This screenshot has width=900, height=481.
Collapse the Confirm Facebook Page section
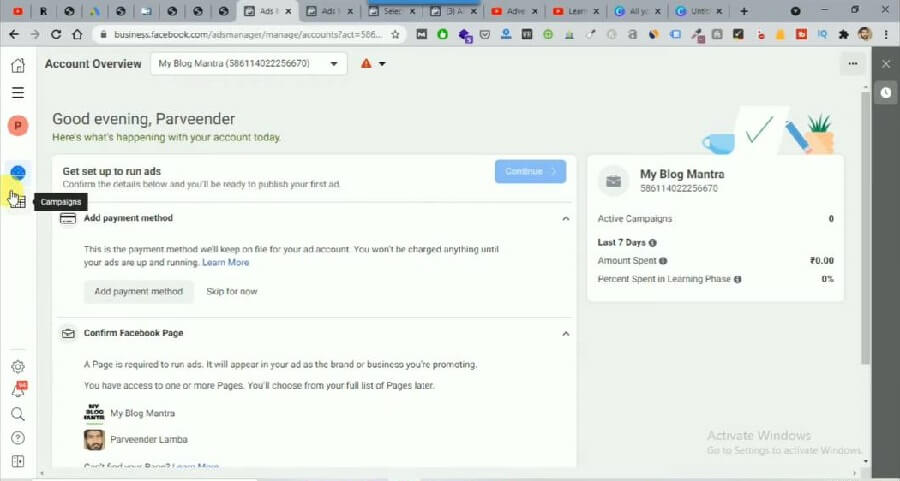pos(565,333)
